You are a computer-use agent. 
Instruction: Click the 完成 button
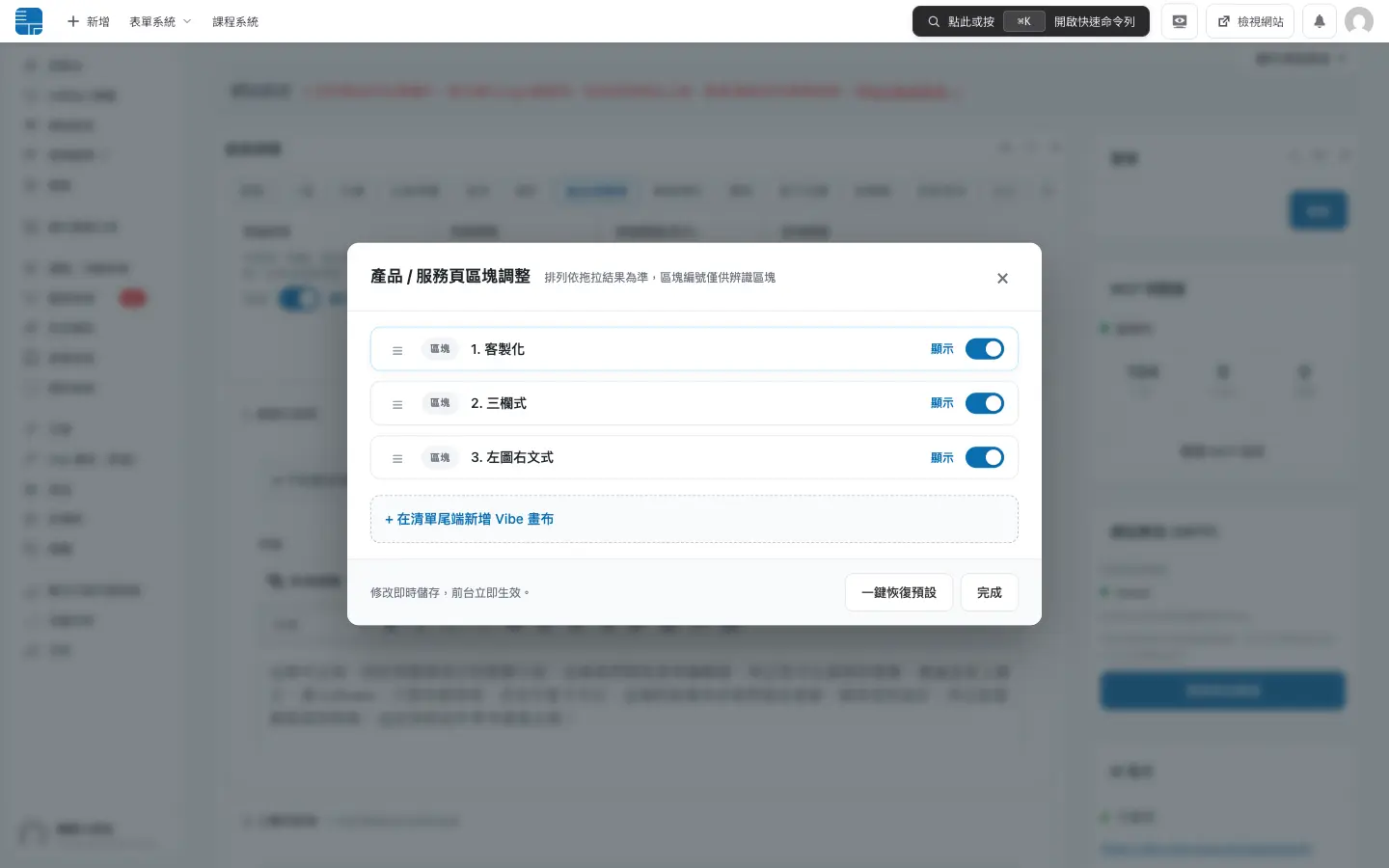pos(990,592)
